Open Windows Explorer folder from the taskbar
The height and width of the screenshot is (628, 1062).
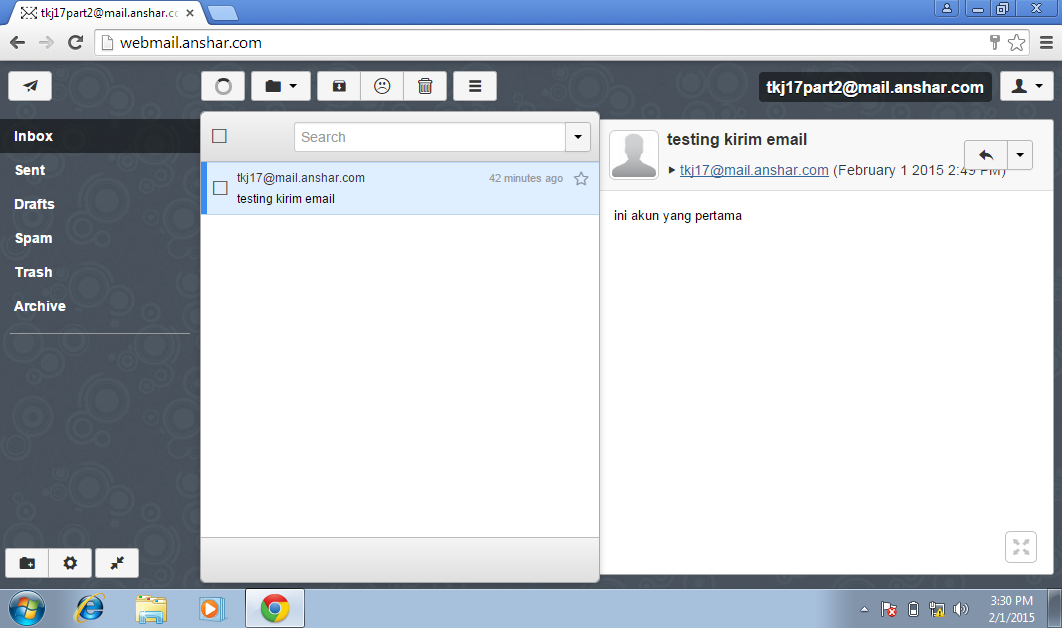point(150,609)
